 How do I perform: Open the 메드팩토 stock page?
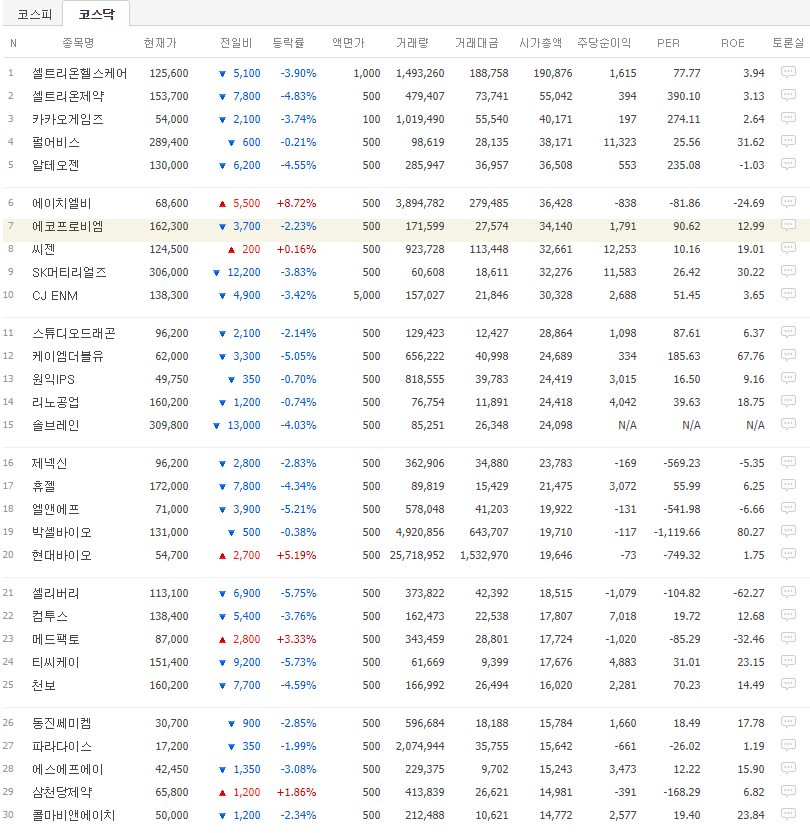(56, 639)
